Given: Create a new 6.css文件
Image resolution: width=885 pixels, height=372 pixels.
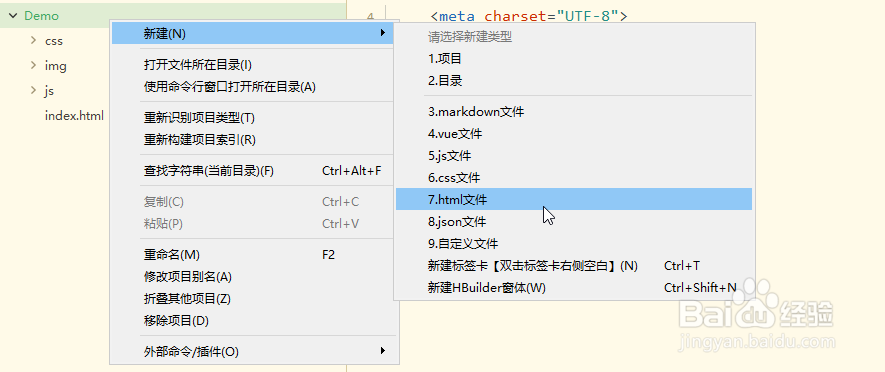Looking at the screenshot, I should (574, 178).
